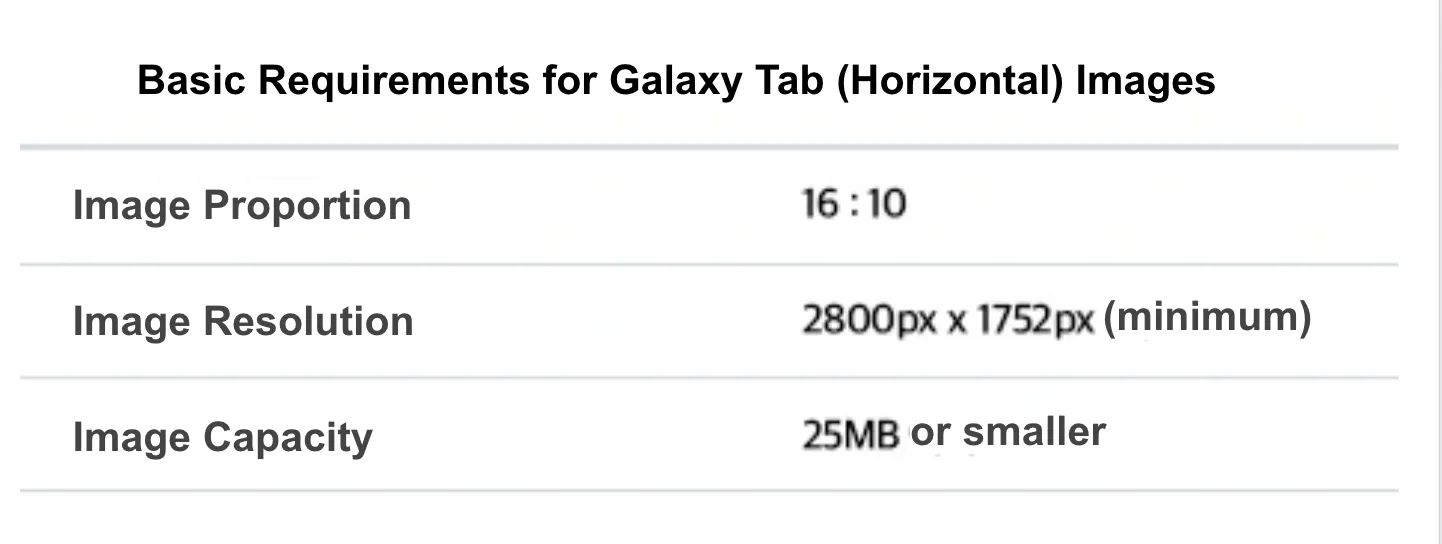
Task: Click the "or smaller" text
Action: (1008, 432)
